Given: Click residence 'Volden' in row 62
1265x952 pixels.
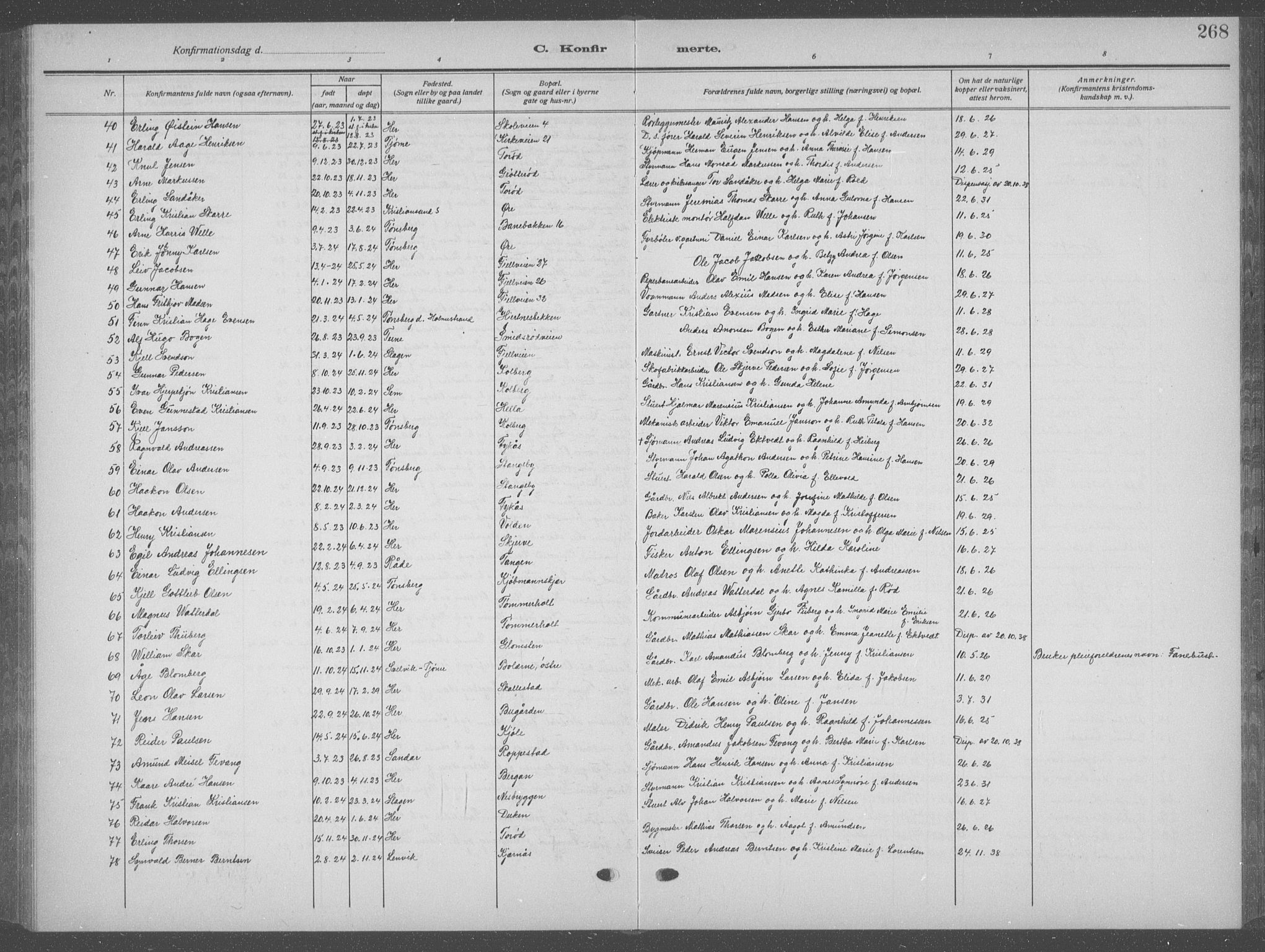Looking at the screenshot, I should pyautogui.click(x=514, y=524).
